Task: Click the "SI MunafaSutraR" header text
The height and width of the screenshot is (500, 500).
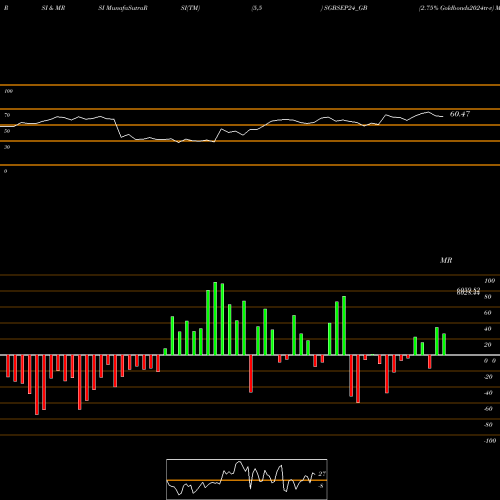Action: point(123,8)
